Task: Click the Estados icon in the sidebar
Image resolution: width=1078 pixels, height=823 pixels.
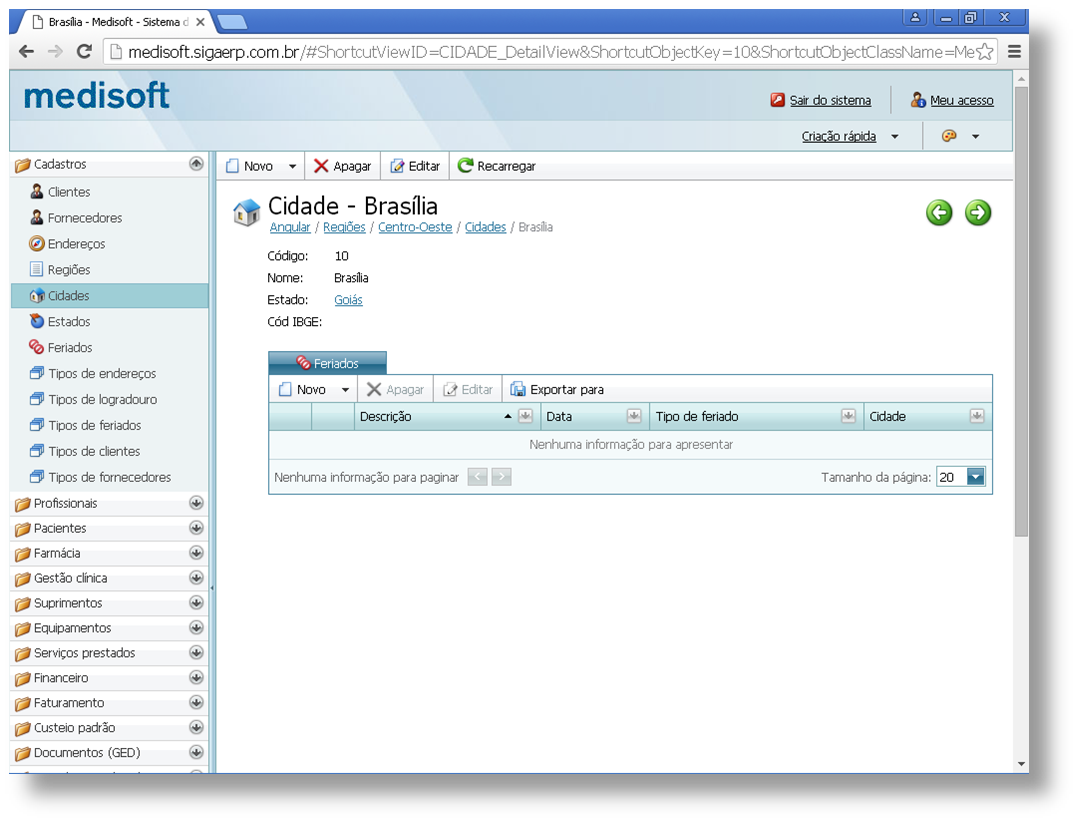Action: 37,321
